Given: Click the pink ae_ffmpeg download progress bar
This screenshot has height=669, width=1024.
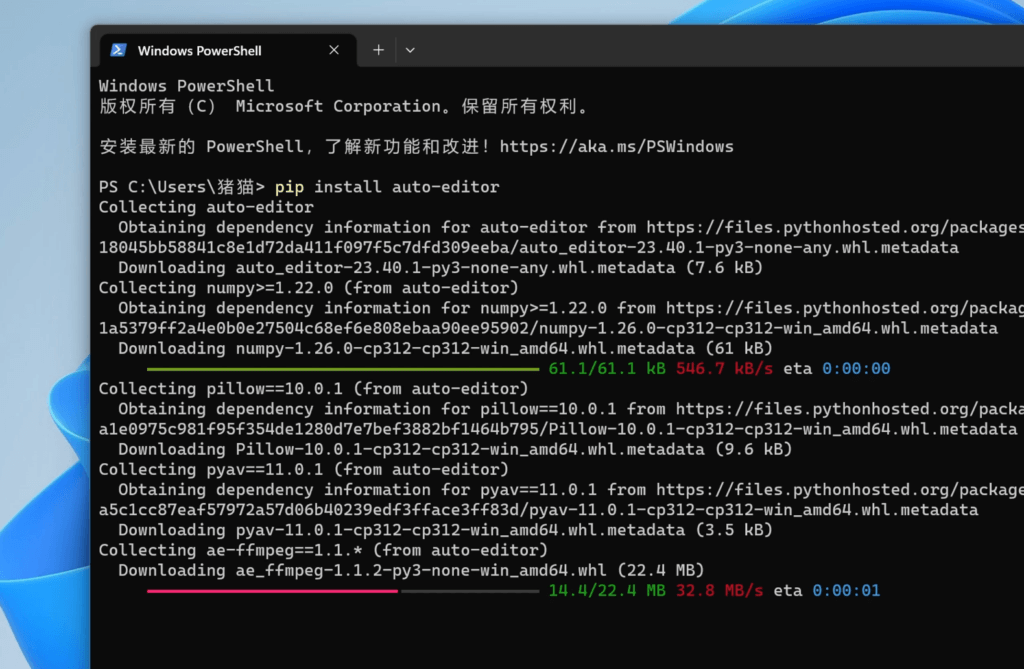Looking at the screenshot, I should tap(272, 591).
